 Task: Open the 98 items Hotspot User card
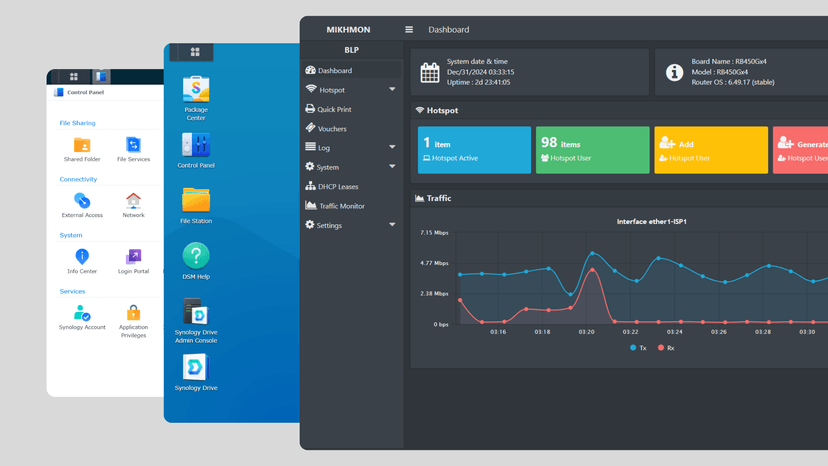[592, 150]
